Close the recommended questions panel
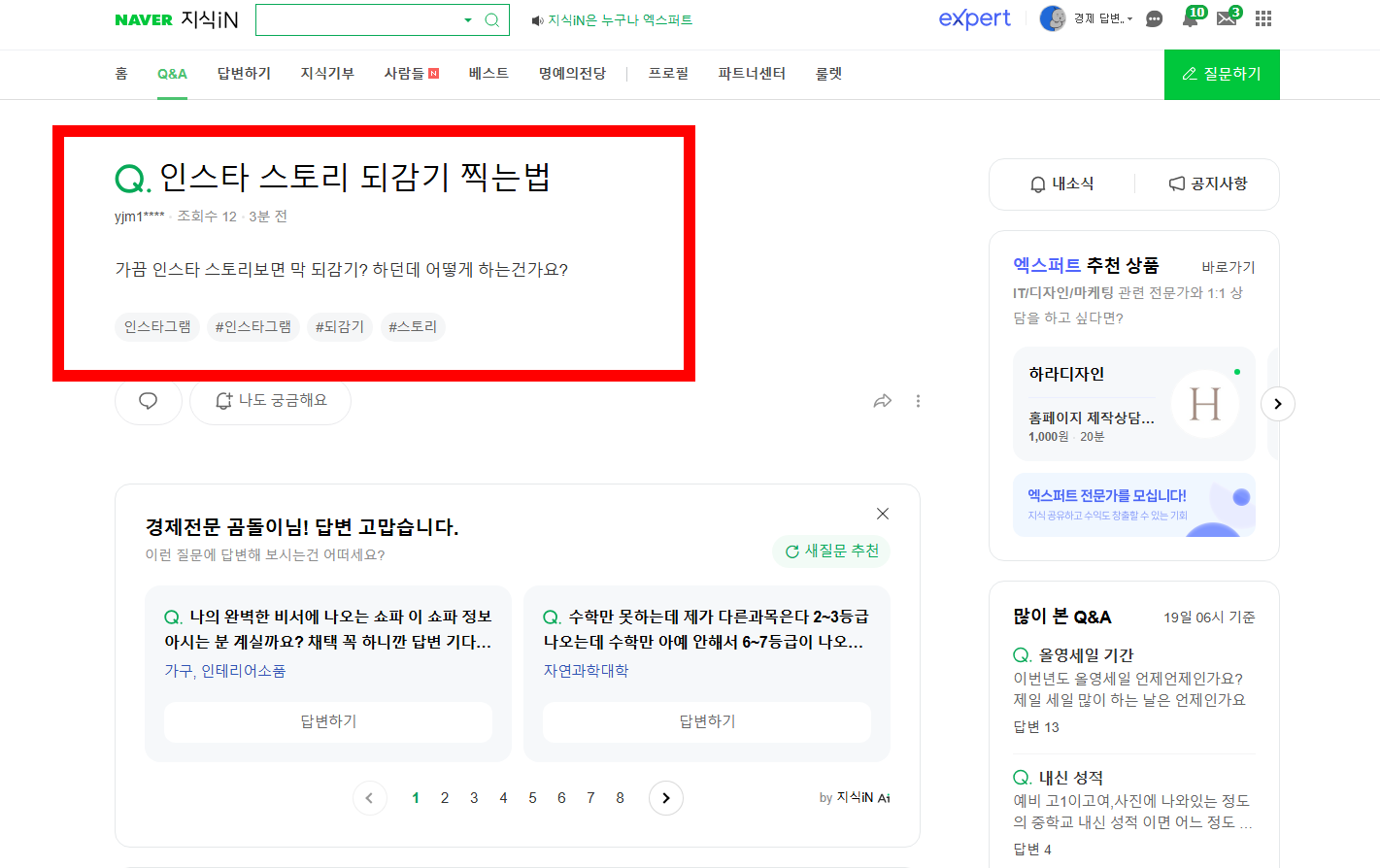This screenshot has width=1380, height=868. click(882, 514)
